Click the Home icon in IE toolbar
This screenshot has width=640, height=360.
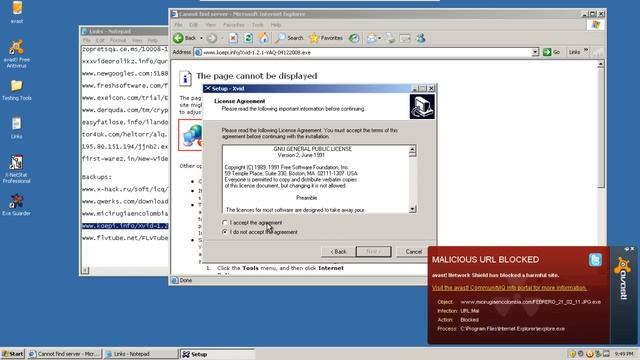264,38
